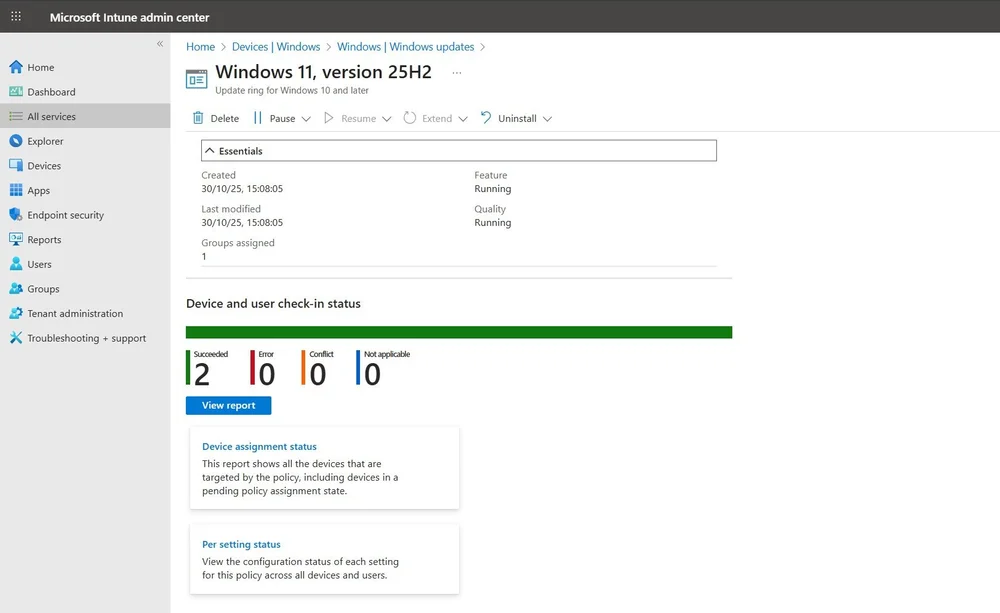Go to Windows | Windows updates breadcrumb
This screenshot has width=1000, height=613.
[x=406, y=47]
